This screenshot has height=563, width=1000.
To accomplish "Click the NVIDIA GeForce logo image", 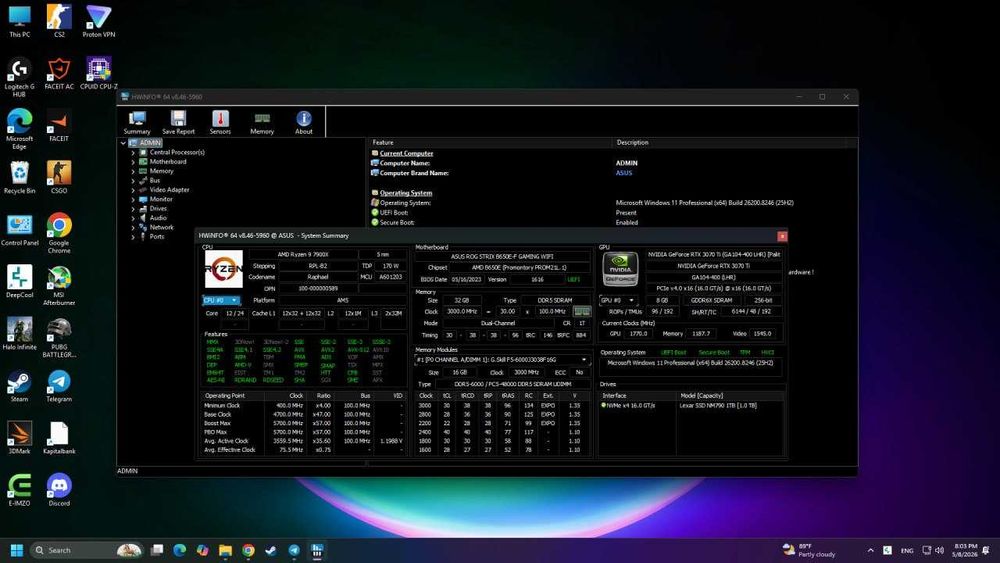I will pyautogui.click(x=620, y=269).
